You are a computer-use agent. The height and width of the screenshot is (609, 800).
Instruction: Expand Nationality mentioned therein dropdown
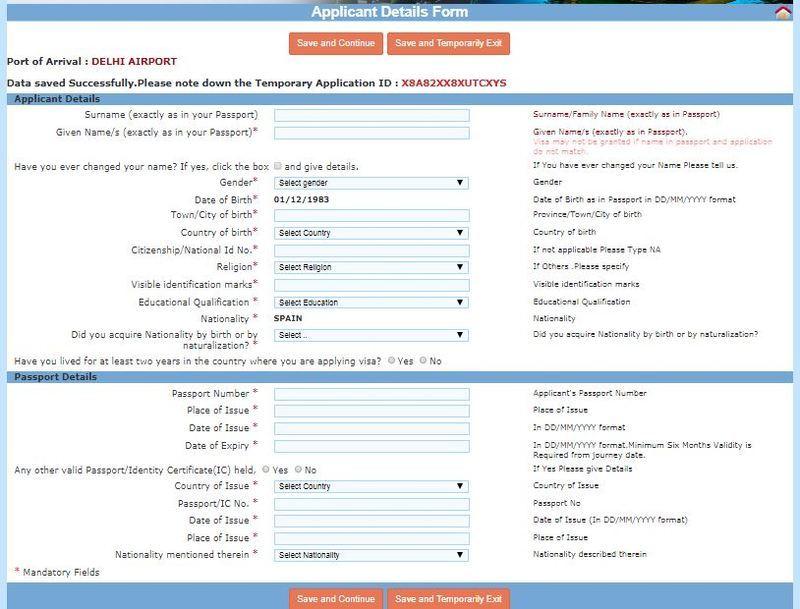(371, 554)
